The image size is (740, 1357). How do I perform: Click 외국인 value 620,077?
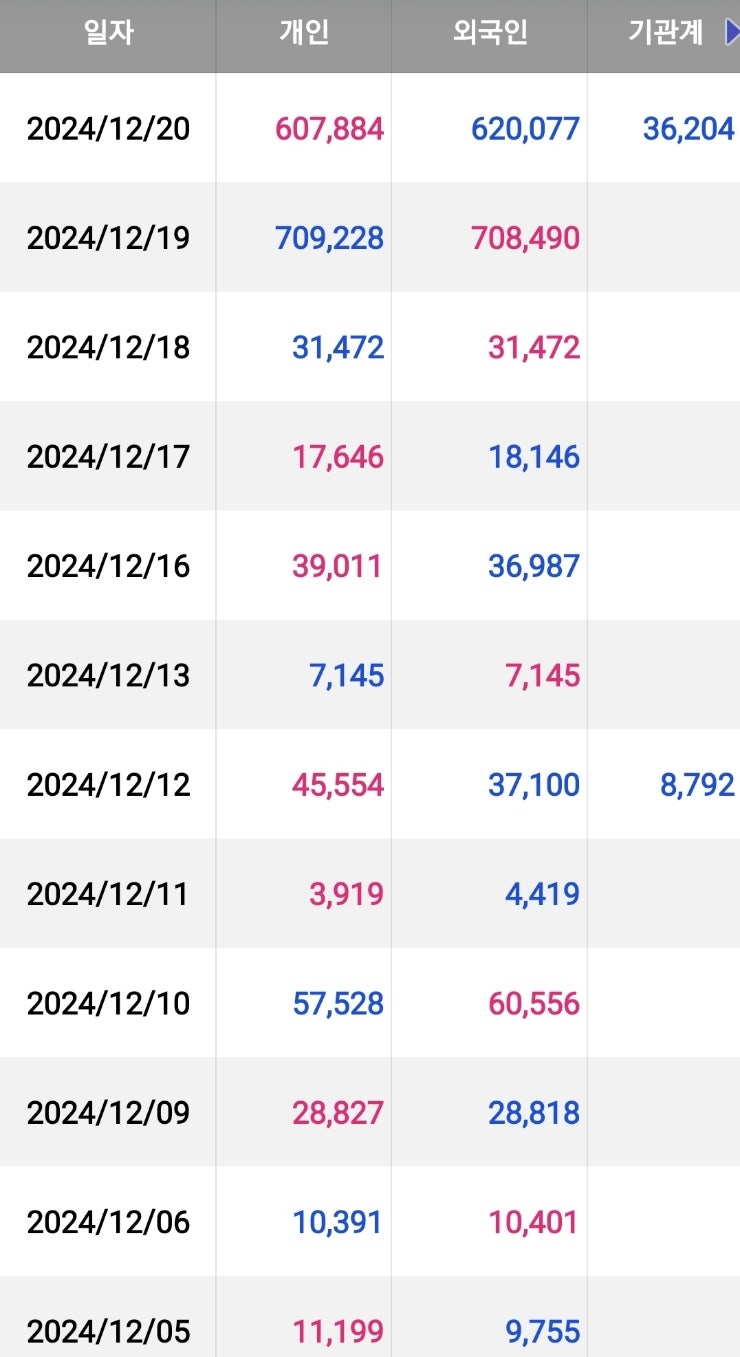[x=525, y=129]
